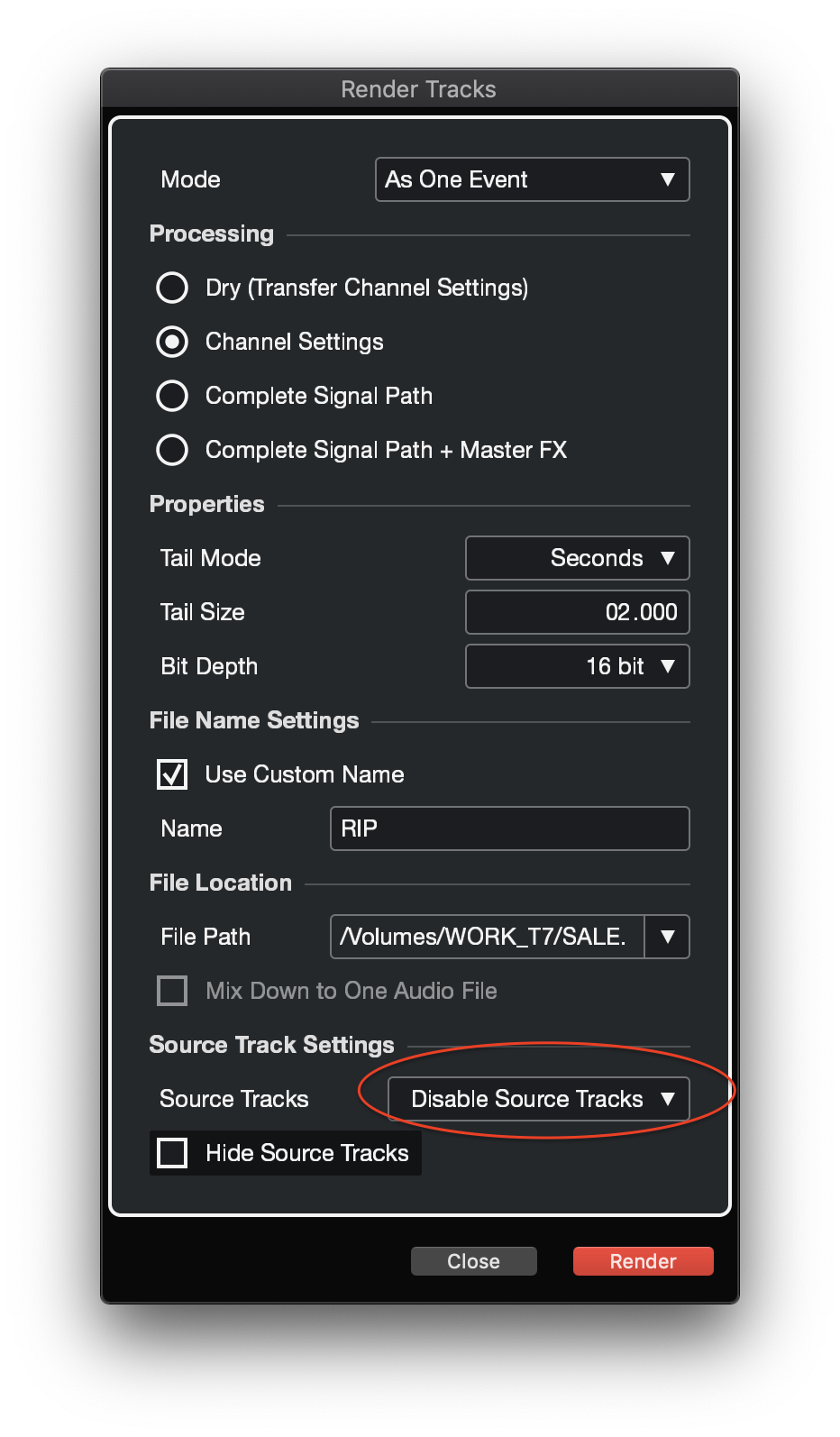The height and width of the screenshot is (1437, 840).
Task: Choose Complete Signal Path processing option
Action: [x=172, y=396]
